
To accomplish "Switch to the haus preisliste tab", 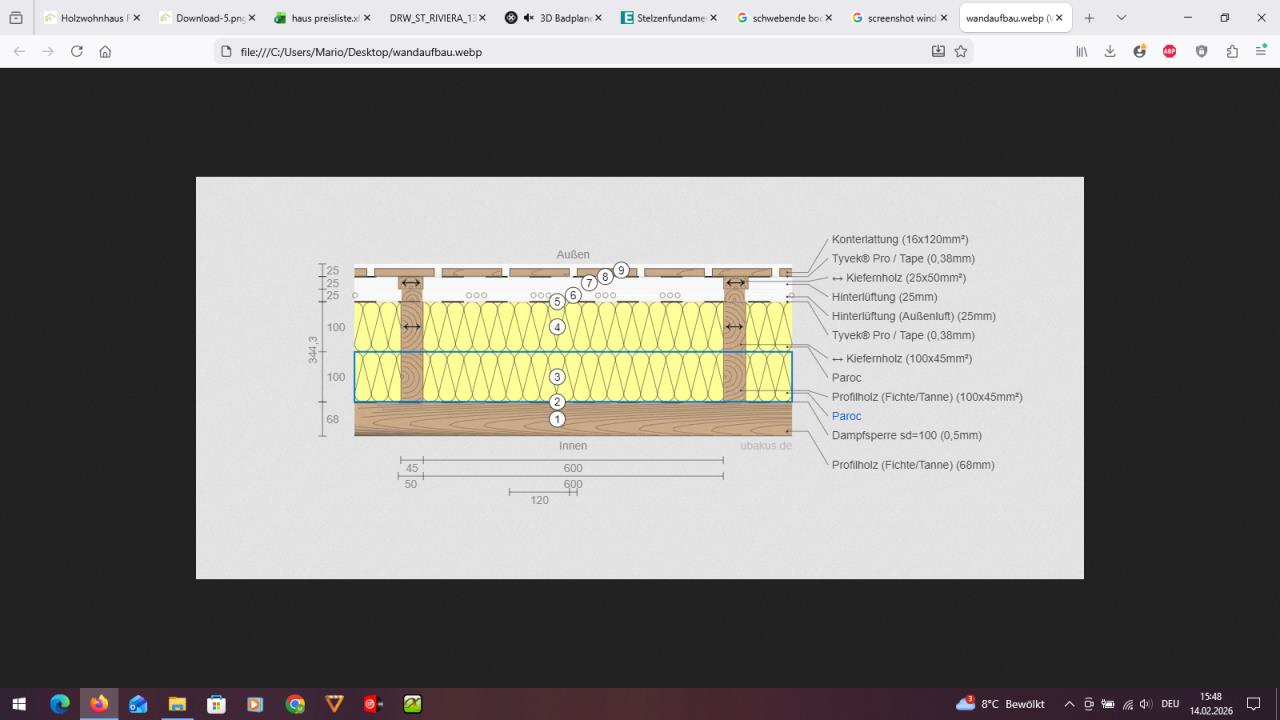I will 324,18.
